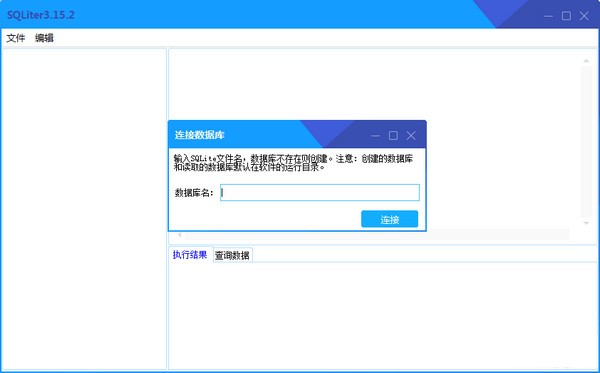Click the 连接 button in the dialog
Screen dimensions: 600x373
[x=390, y=219]
